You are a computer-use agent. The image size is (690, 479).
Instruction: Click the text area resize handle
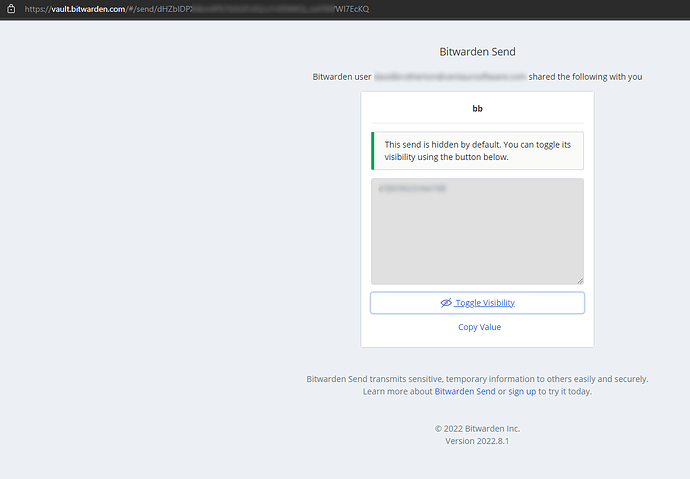tap(580, 281)
